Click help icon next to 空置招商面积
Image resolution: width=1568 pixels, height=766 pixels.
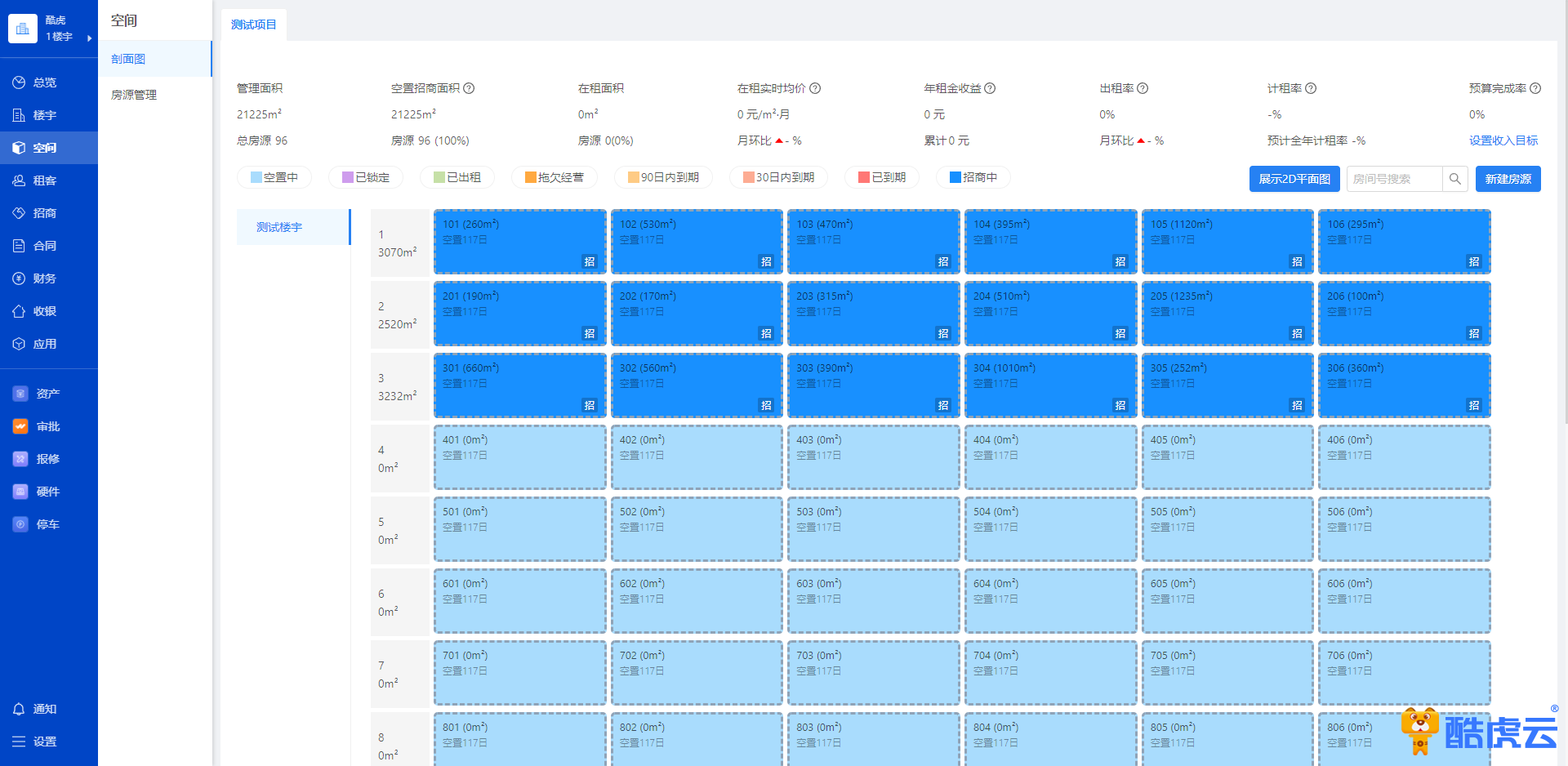(469, 88)
